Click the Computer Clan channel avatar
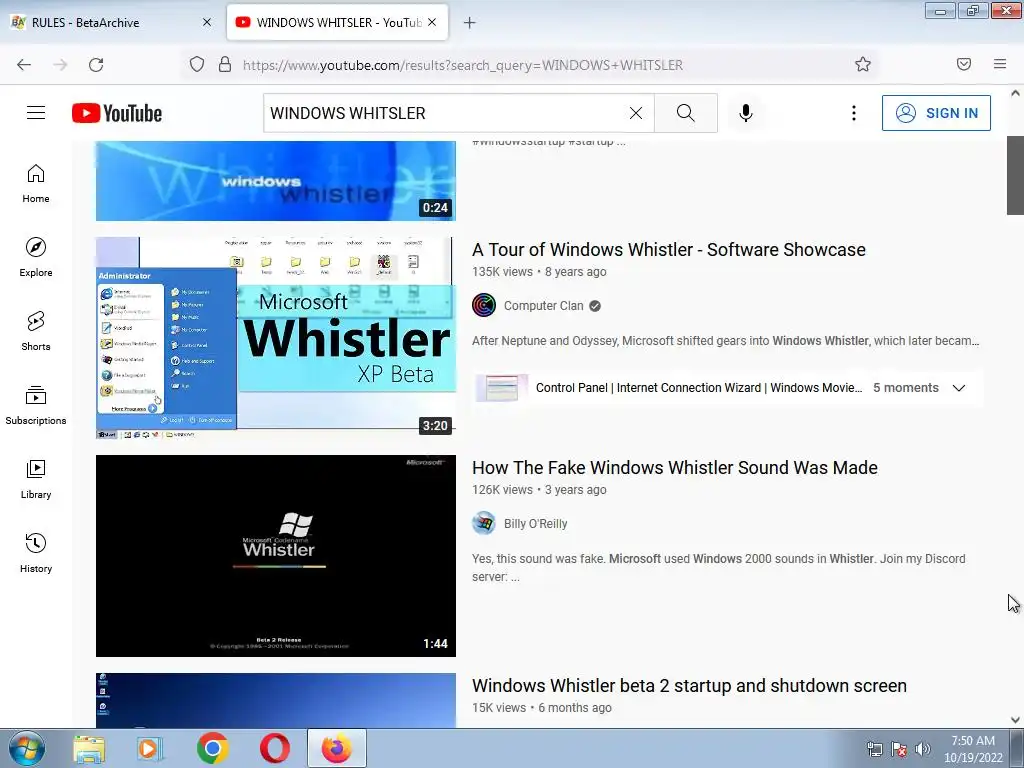The width and height of the screenshot is (1024, 768). [484, 305]
